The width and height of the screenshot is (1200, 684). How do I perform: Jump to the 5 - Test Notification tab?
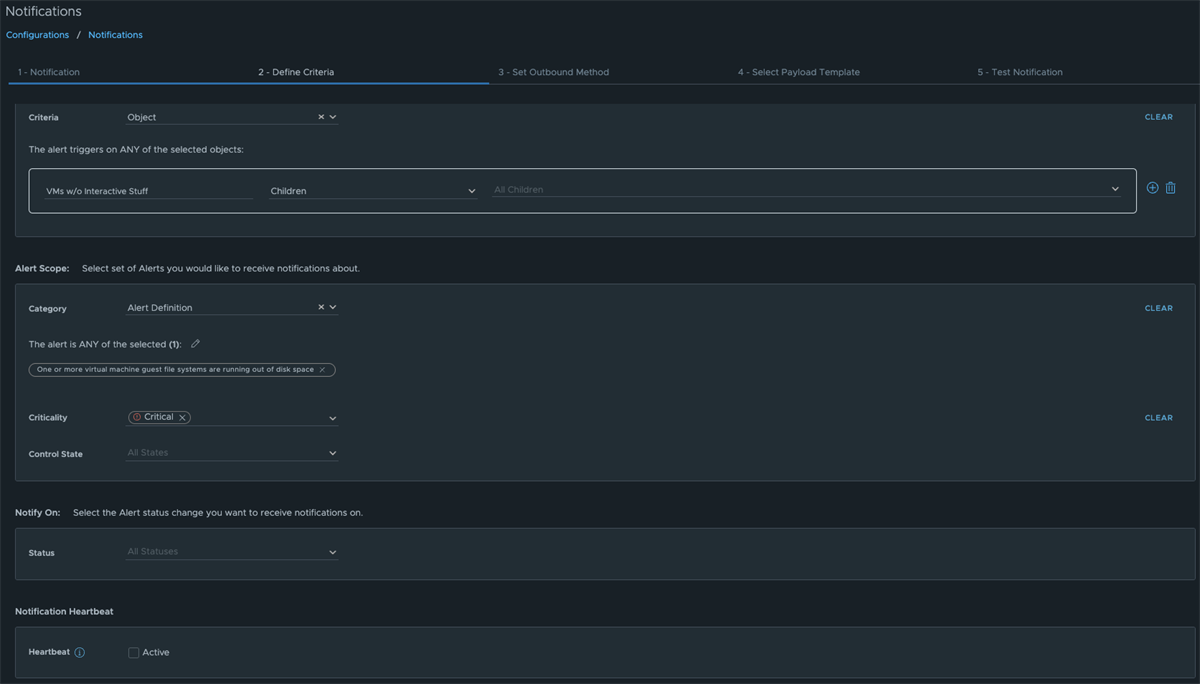coord(1020,72)
